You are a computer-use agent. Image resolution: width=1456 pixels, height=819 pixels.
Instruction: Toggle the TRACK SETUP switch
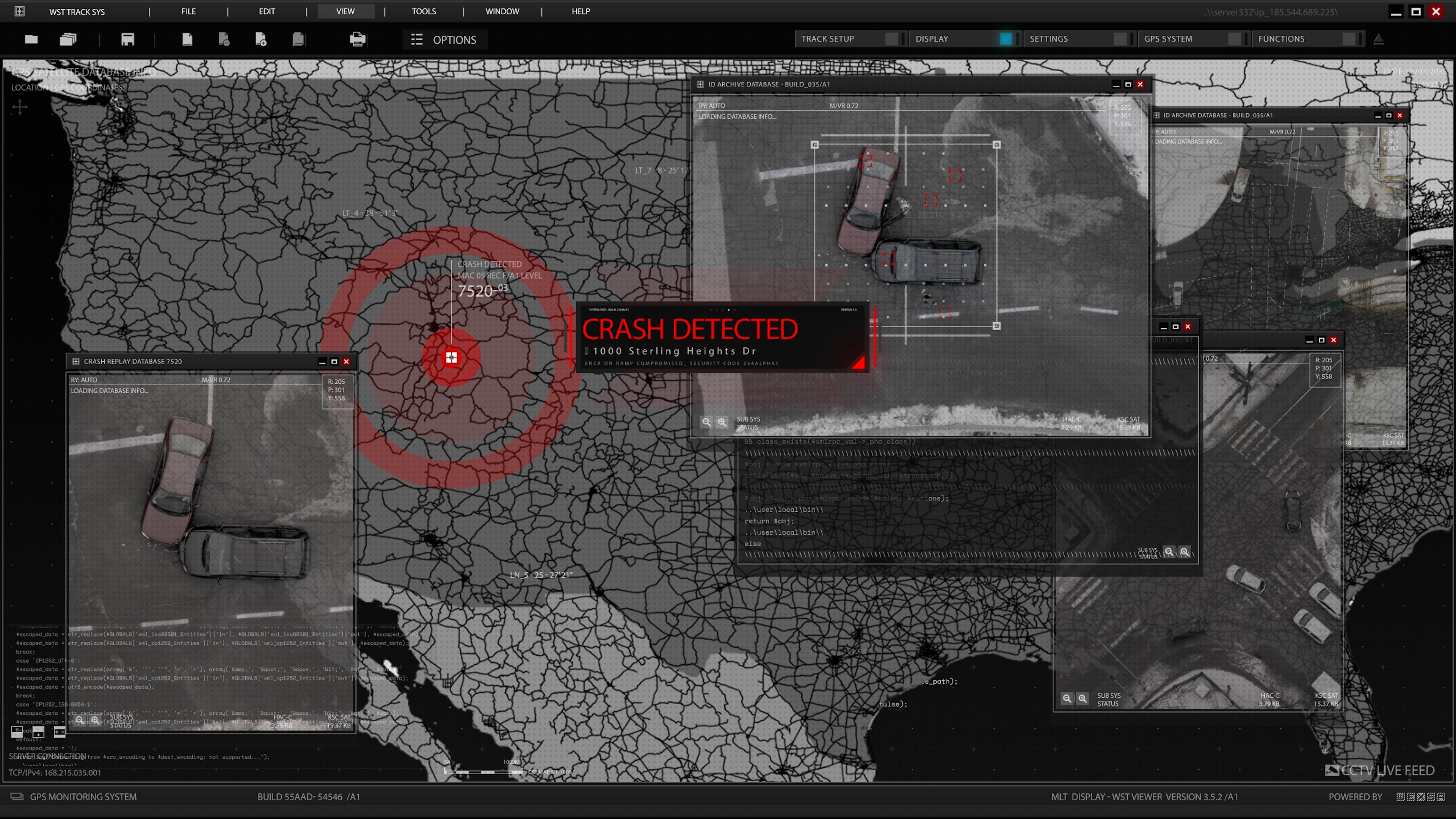(x=892, y=38)
